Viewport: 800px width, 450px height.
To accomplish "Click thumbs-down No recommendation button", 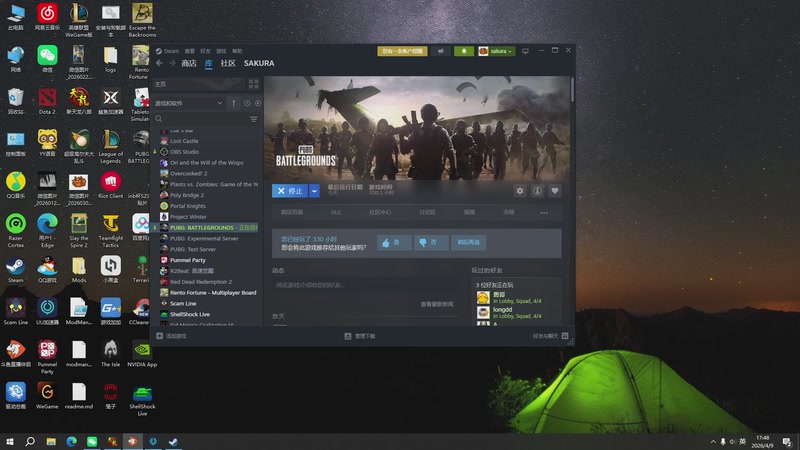I will tap(431, 242).
